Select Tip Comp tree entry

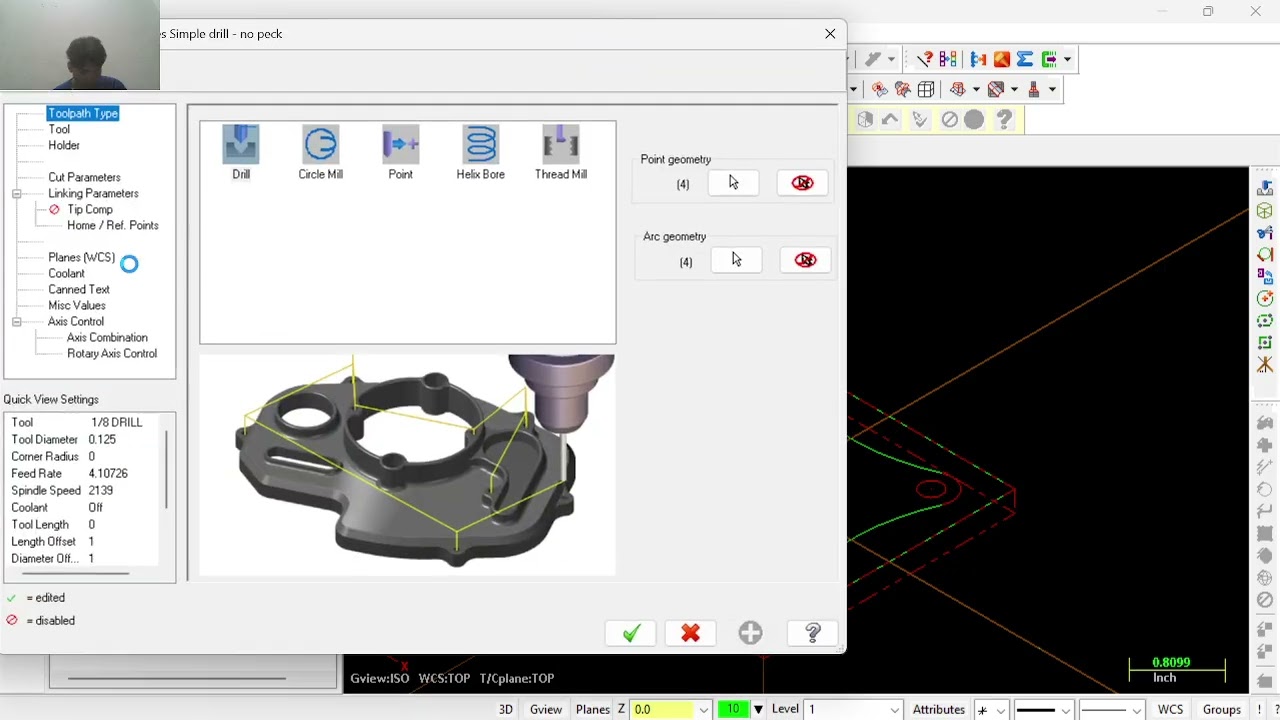90,209
